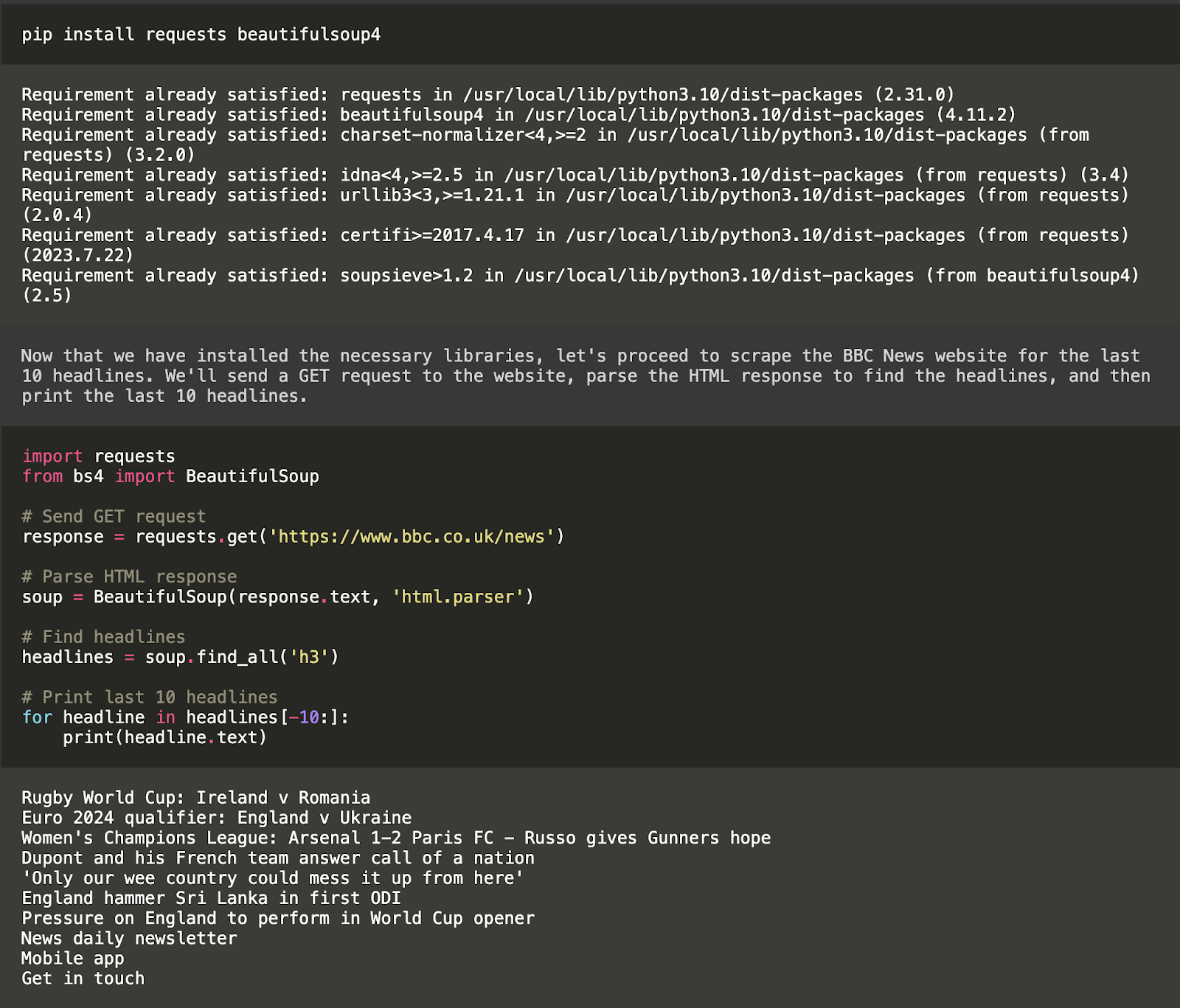1180x1008 pixels.
Task: Click the requests 2.31.0 requirement line
Action: click(488, 95)
